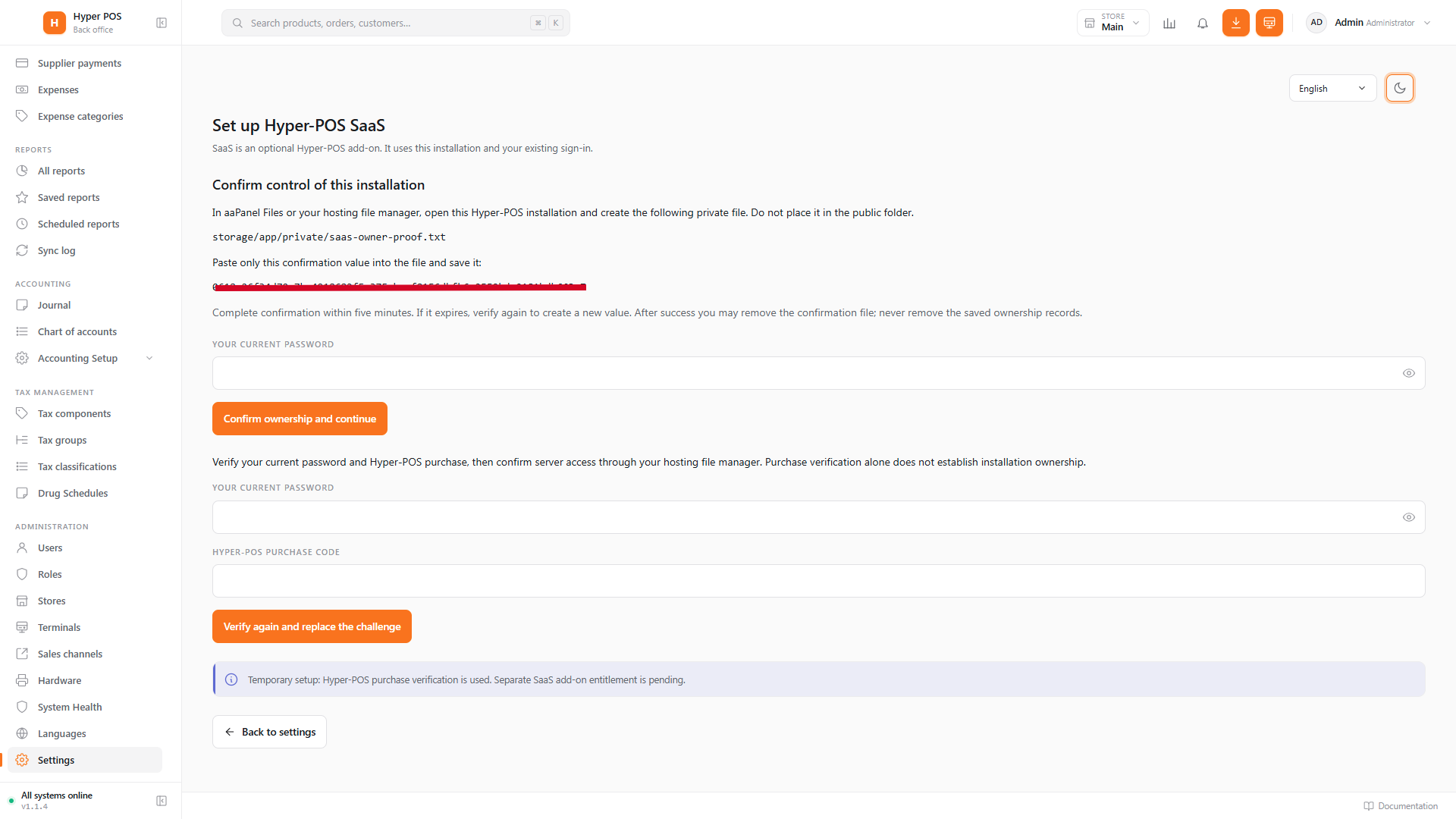The height and width of the screenshot is (819, 1456).
Task: Select Settings in the sidebar
Action: point(85,760)
